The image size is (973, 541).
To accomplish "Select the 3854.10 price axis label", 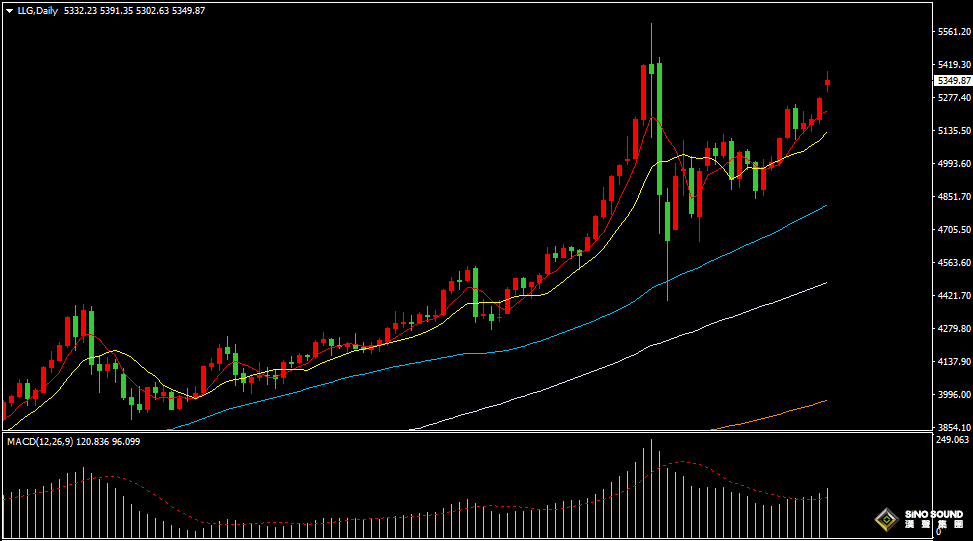I will 954,427.
